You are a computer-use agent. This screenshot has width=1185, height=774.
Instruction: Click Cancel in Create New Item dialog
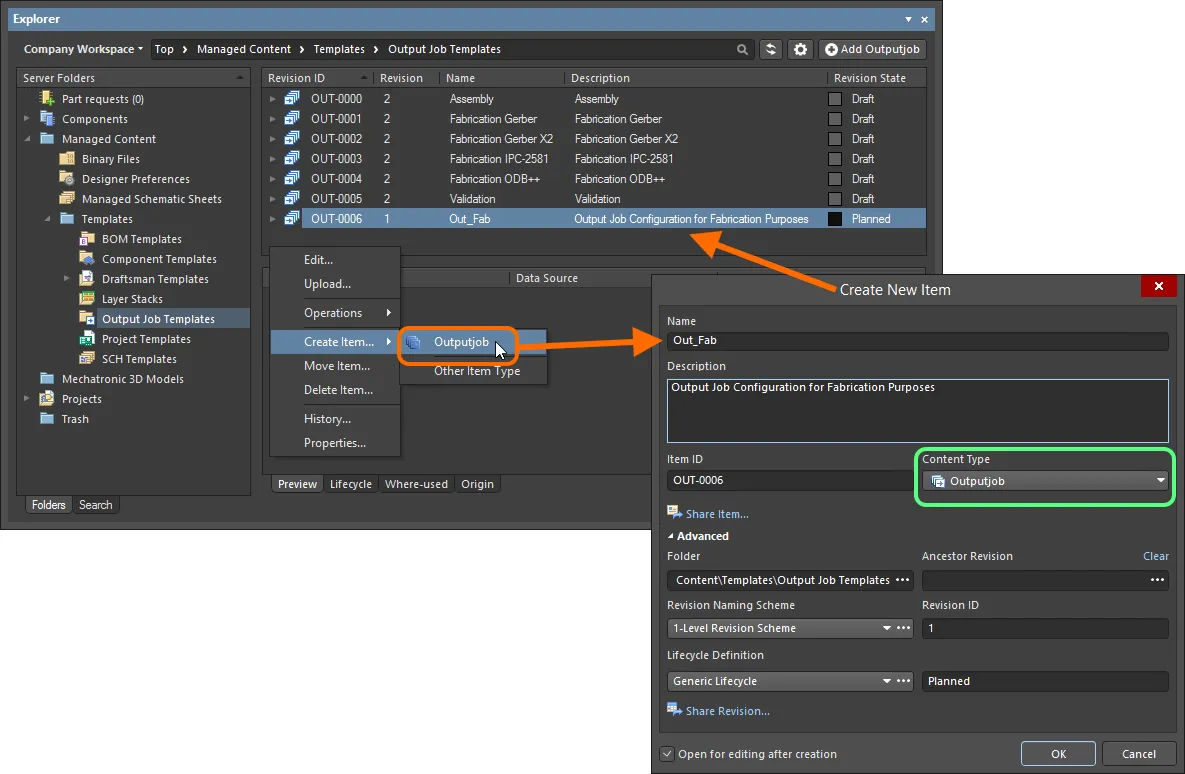1139,754
